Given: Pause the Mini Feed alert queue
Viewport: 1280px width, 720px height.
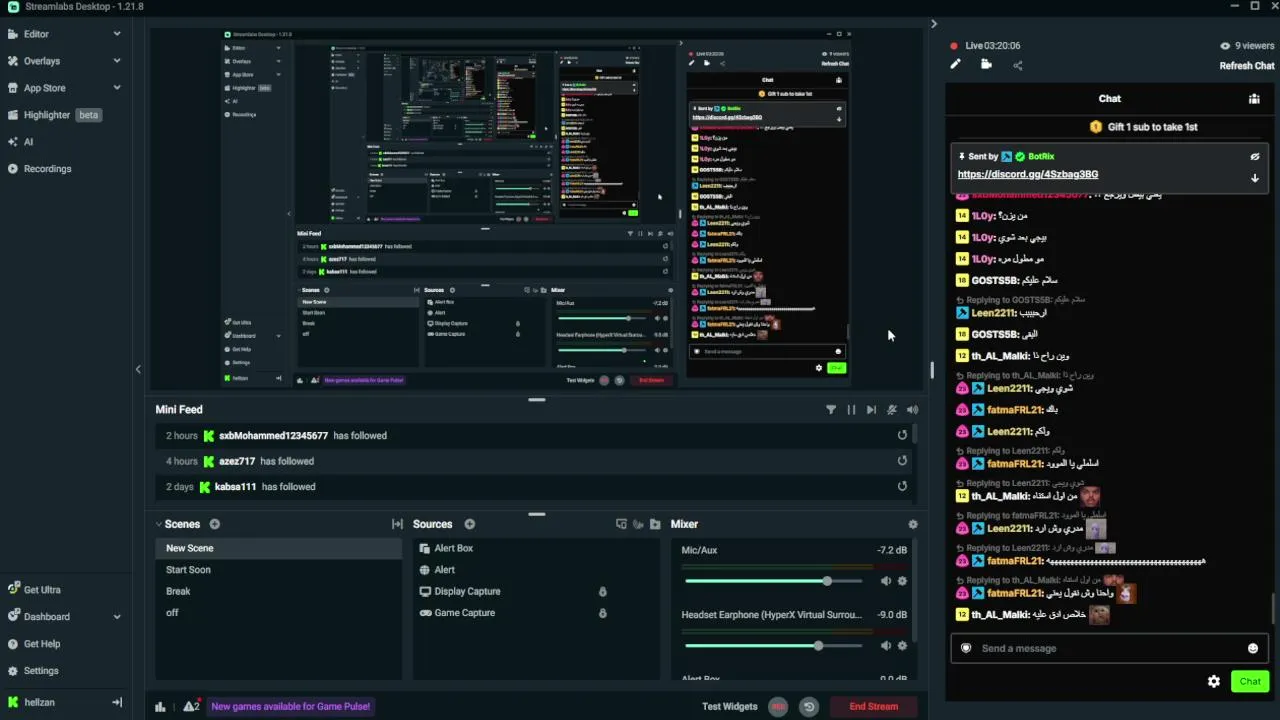Looking at the screenshot, I should click(851, 410).
